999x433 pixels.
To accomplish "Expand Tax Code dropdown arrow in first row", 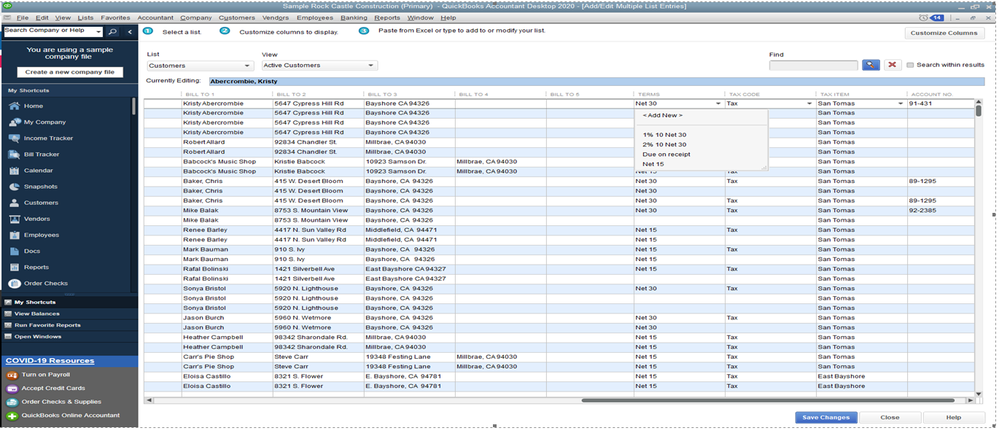I will (x=809, y=103).
